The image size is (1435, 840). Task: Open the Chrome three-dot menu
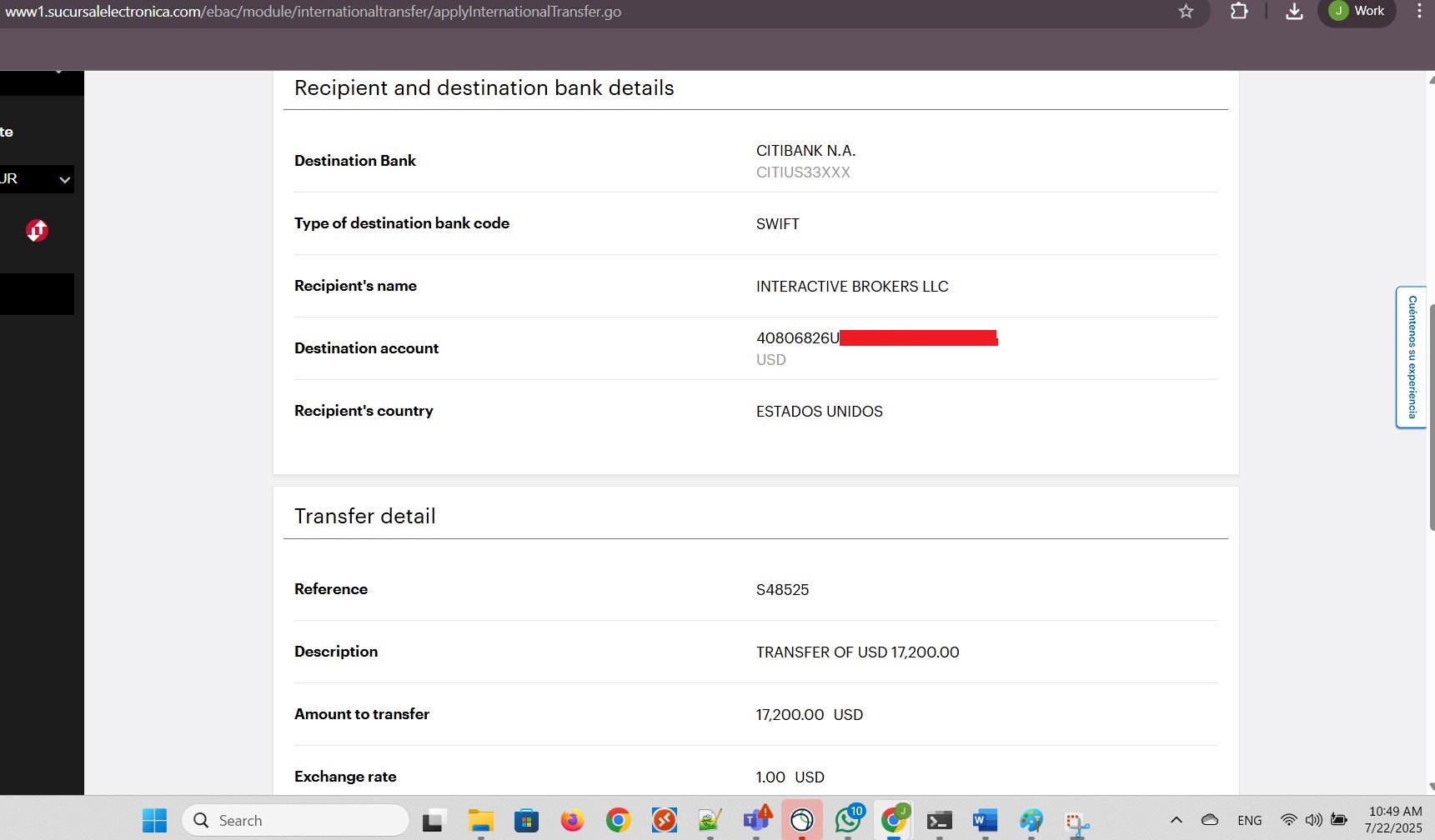click(1419, 11)
